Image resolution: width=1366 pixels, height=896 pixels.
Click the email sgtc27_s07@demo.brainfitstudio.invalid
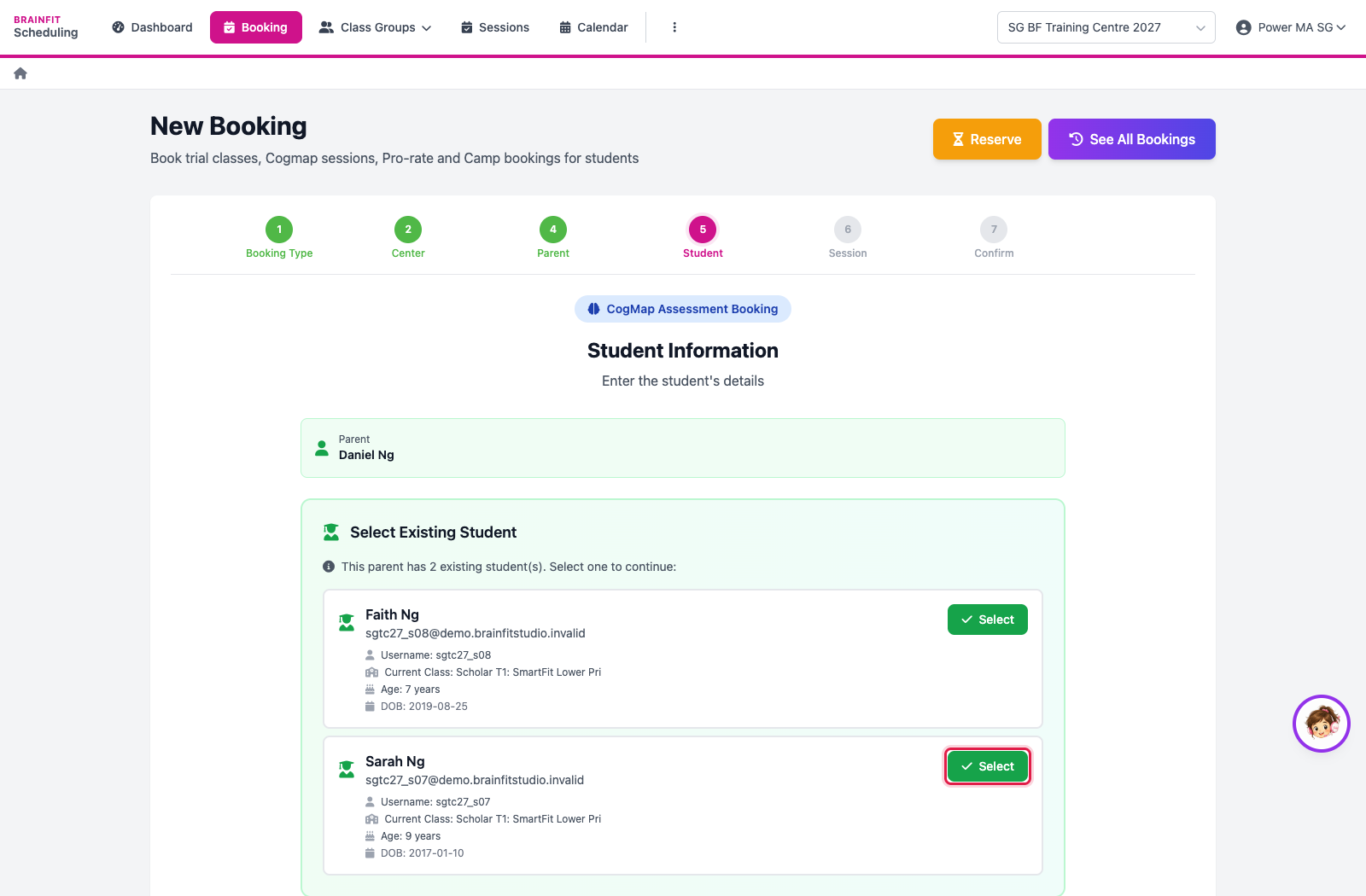[475, 780]
